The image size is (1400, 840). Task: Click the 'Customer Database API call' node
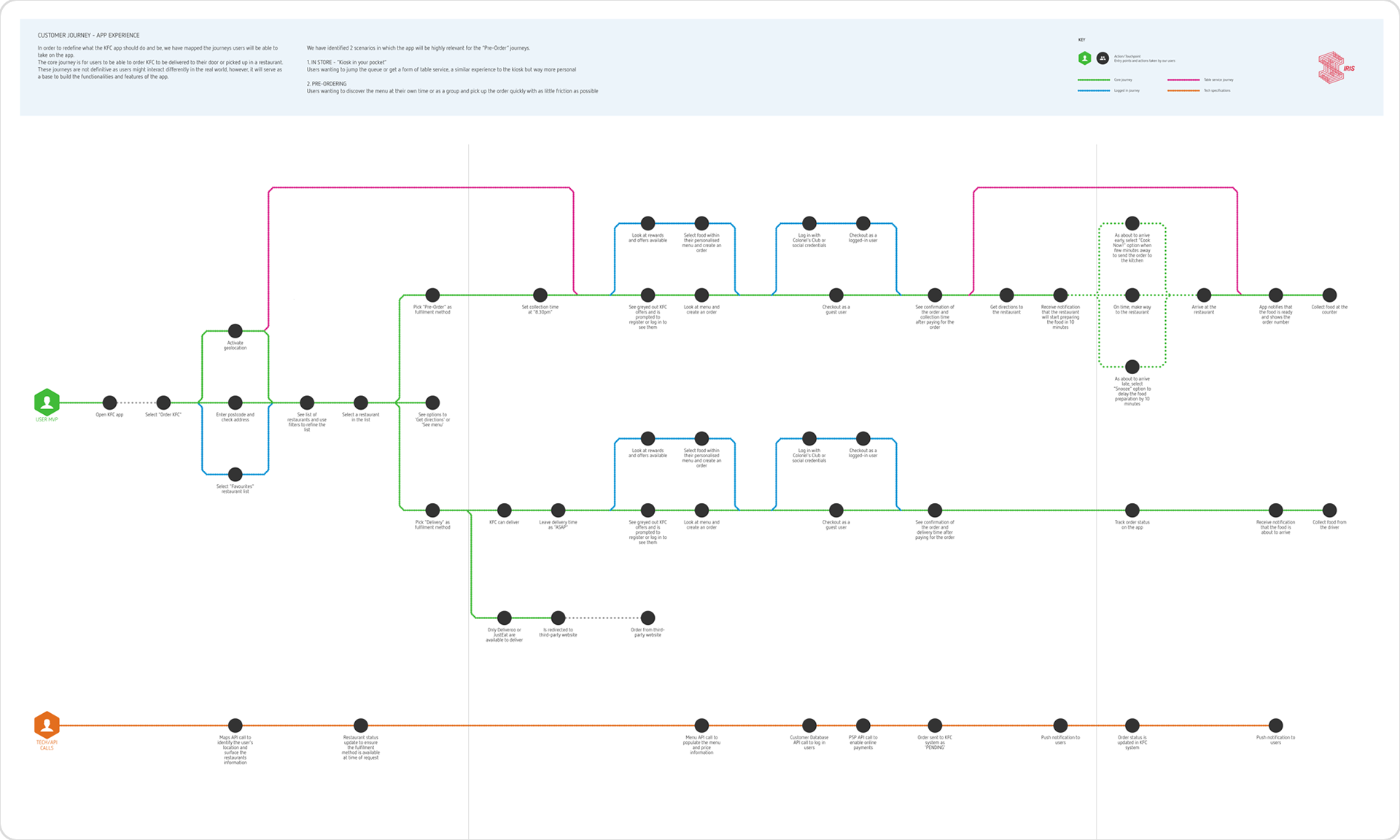[x=809, y=726]
